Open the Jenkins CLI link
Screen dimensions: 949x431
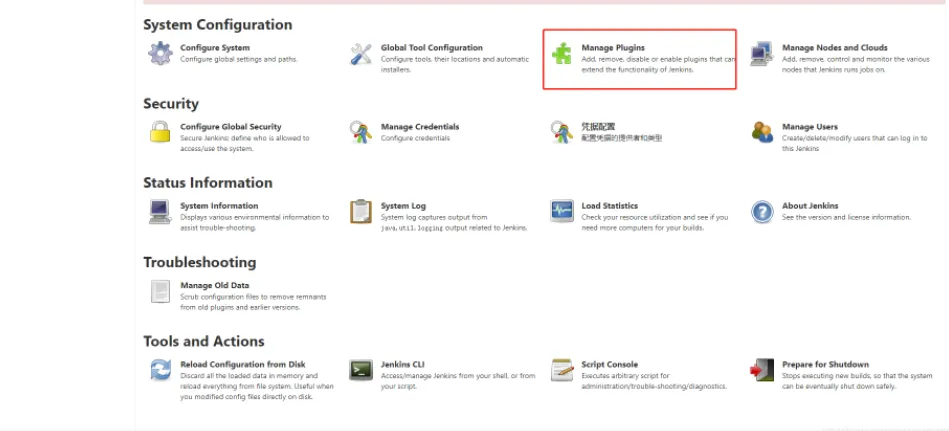click(402, 364)
